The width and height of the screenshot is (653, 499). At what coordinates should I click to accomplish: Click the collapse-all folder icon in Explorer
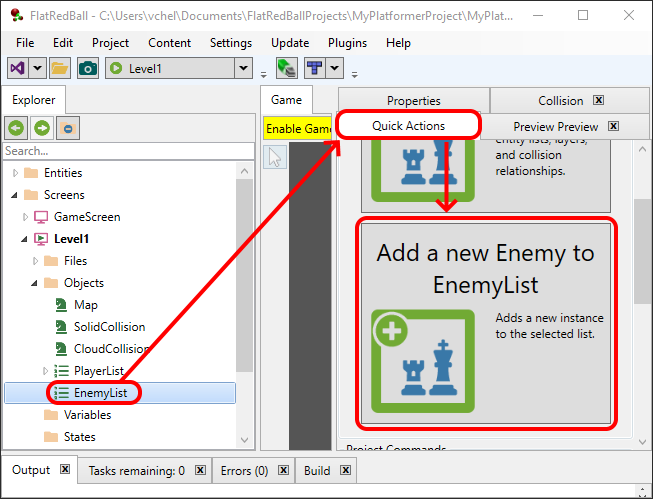[x=67, y=128]
